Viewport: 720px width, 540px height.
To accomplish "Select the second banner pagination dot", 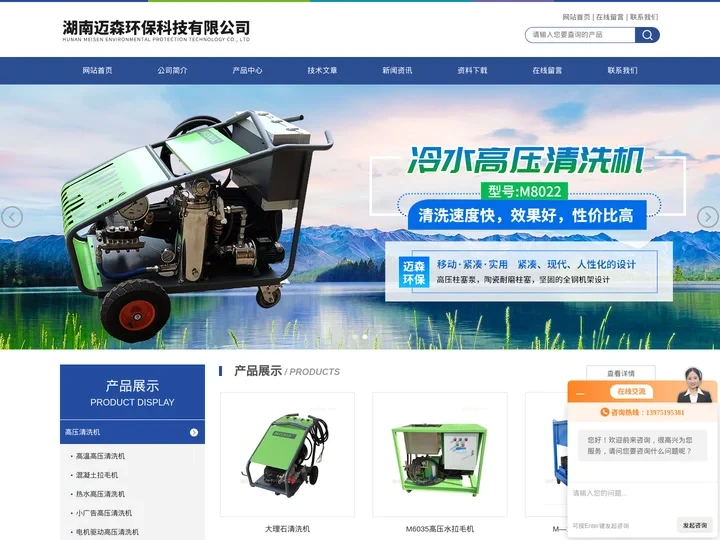I will pyautogui.click(x=365, y=337).
